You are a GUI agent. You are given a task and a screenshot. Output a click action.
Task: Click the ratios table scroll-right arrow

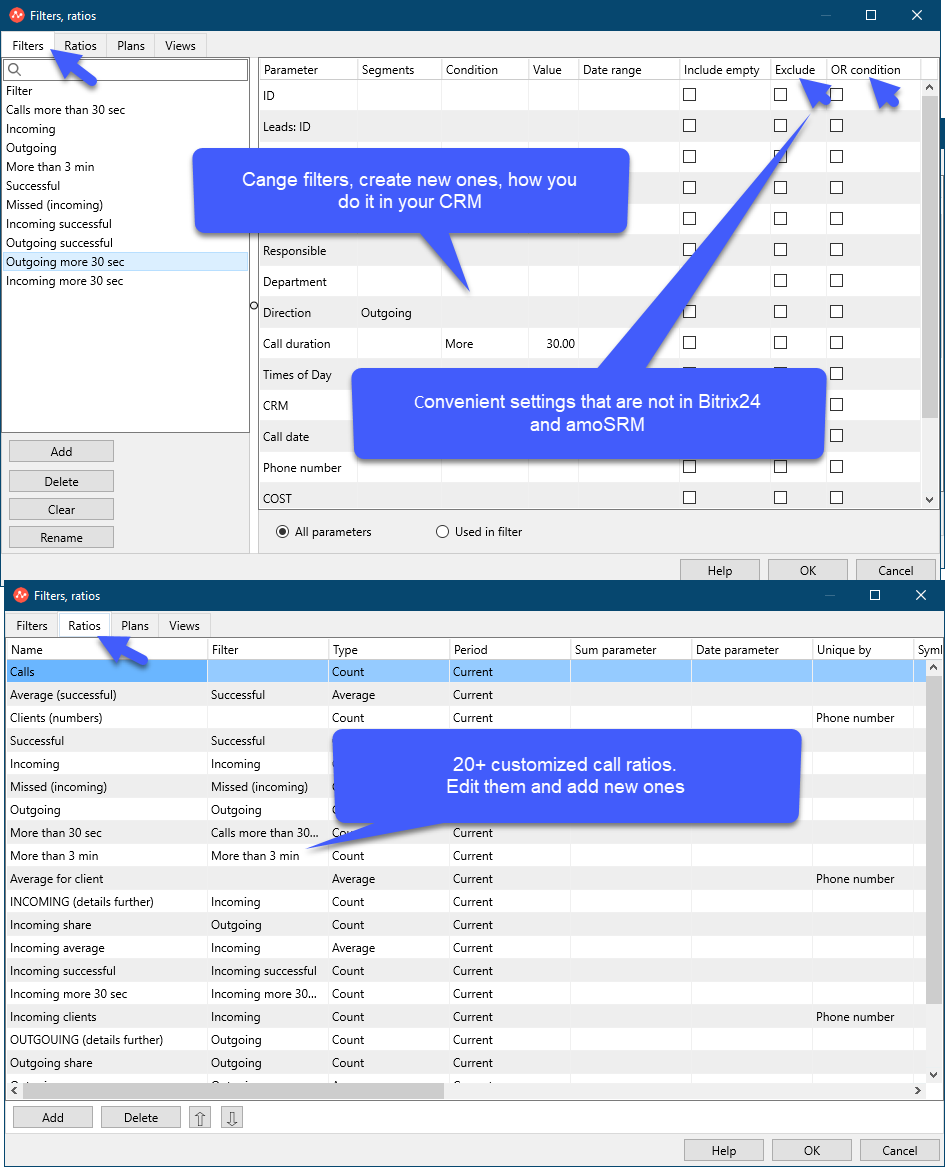[917, 1090]
